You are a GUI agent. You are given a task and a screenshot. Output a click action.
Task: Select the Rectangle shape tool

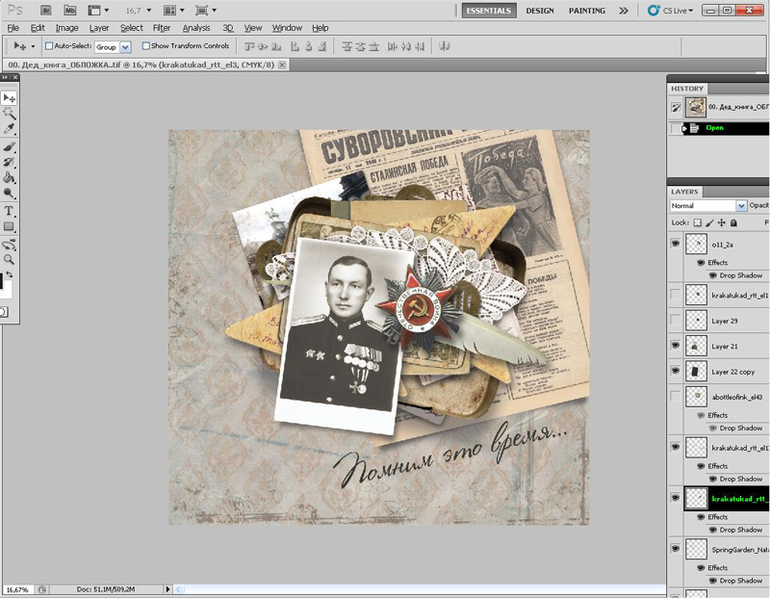coord(9,227)
